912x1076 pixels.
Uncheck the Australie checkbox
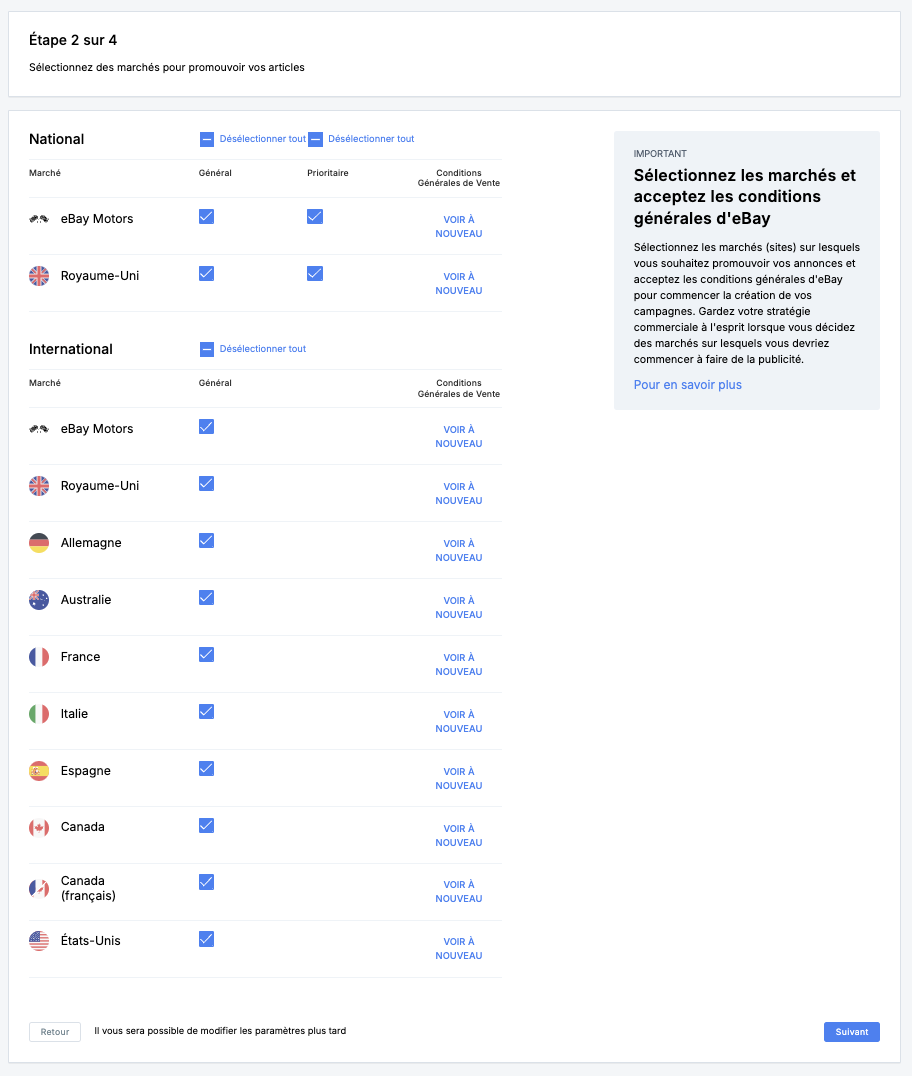207,598
